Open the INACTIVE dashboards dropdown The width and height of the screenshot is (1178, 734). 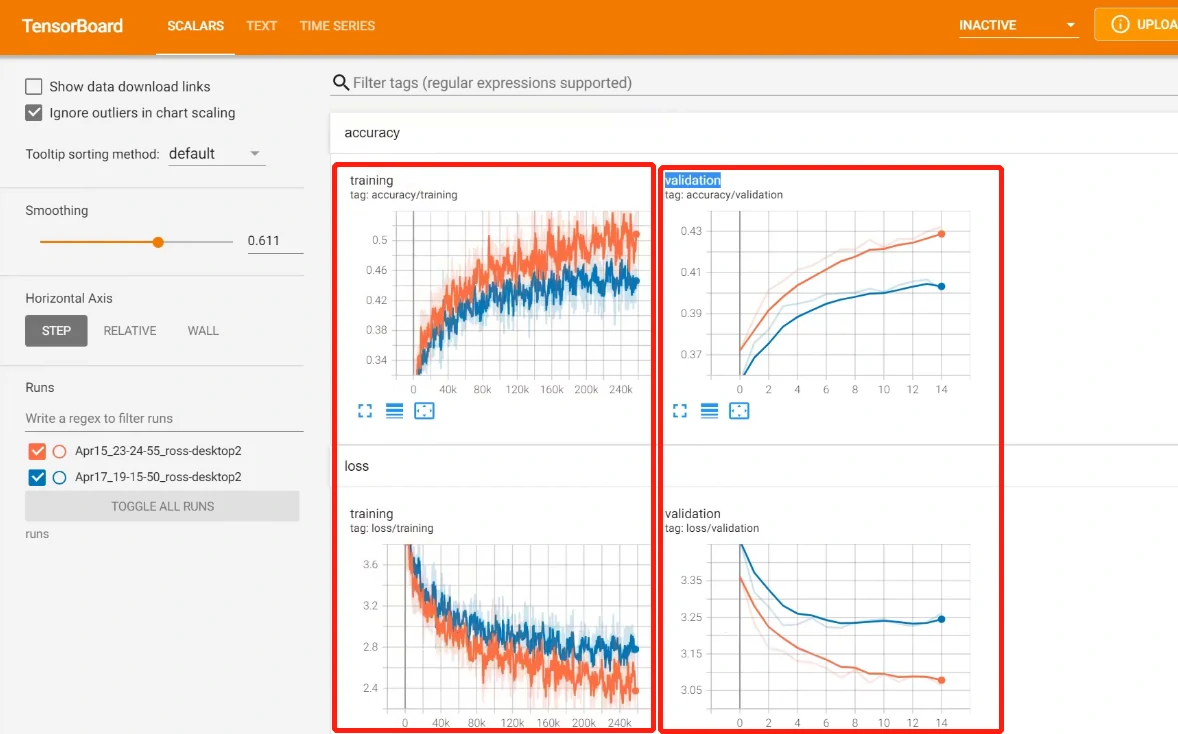click(x=1017, y=25)
